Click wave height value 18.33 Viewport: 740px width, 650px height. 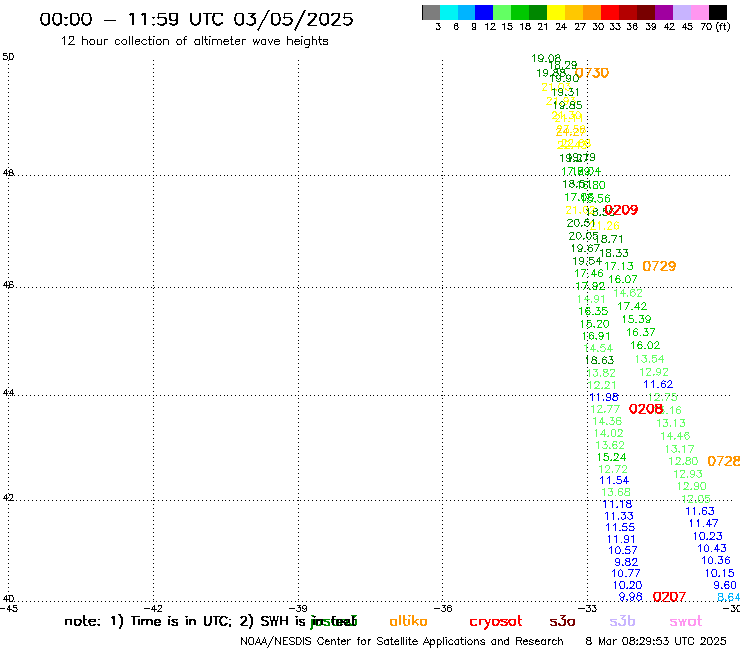pos(614,253)
